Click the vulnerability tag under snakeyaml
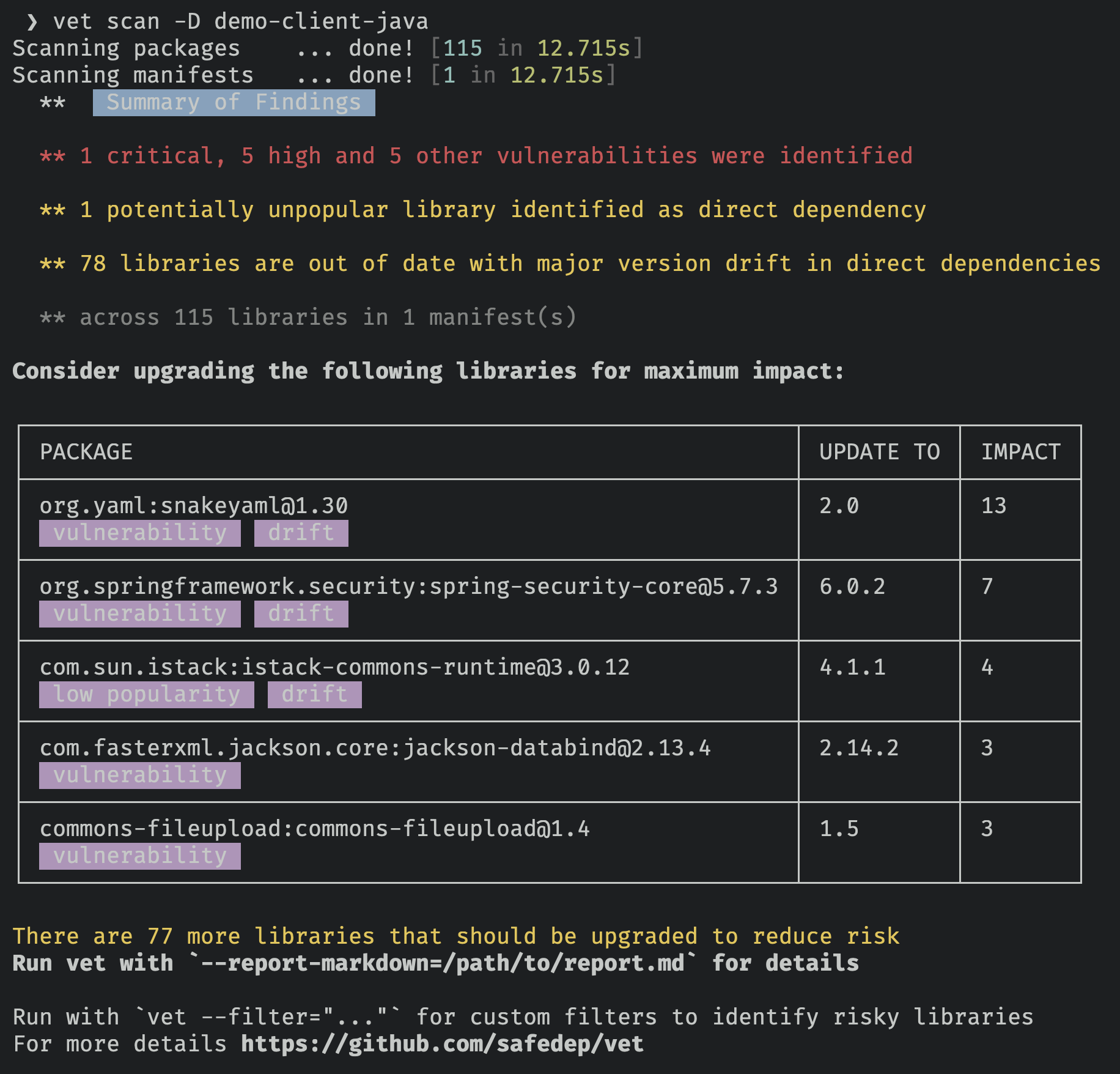This screenshot has width=1120, height=1074. click(x=139, y=533)
